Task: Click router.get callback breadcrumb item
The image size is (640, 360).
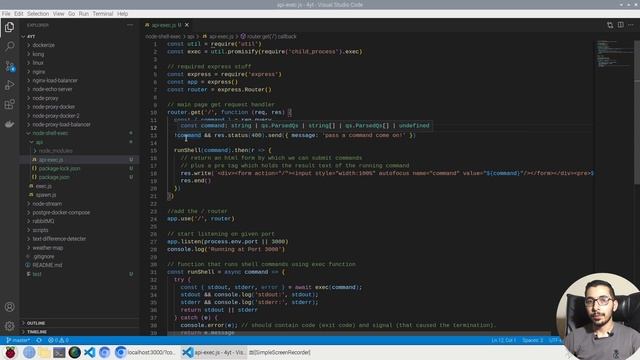Action: click(269, 36)
